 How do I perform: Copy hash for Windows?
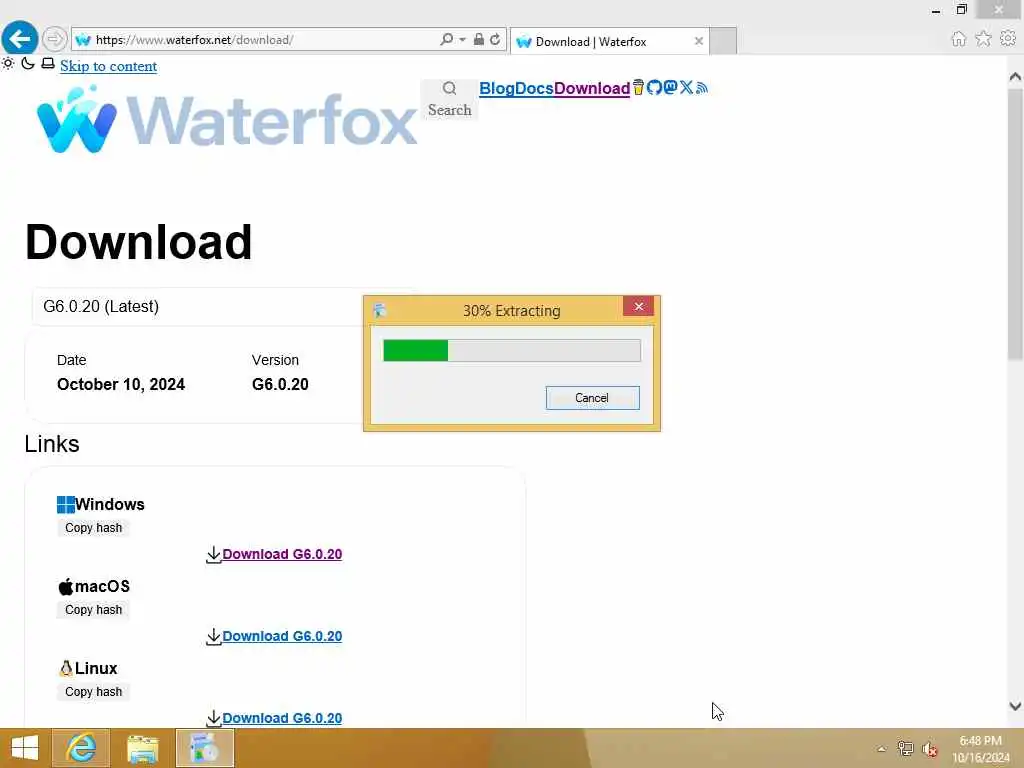click(93, 528)
